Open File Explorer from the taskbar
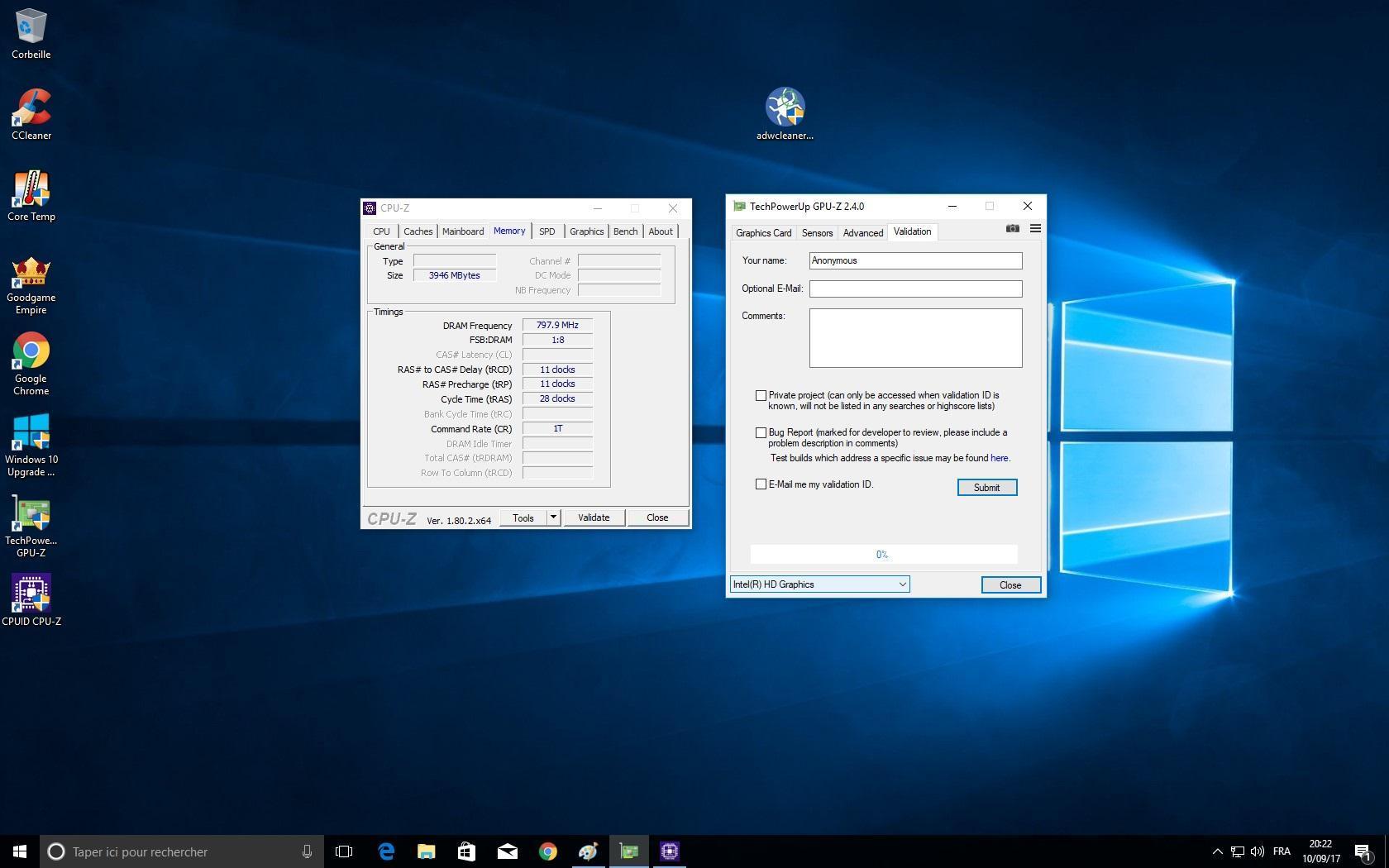This screenshot has width=1389, height=868. (426, 851)
